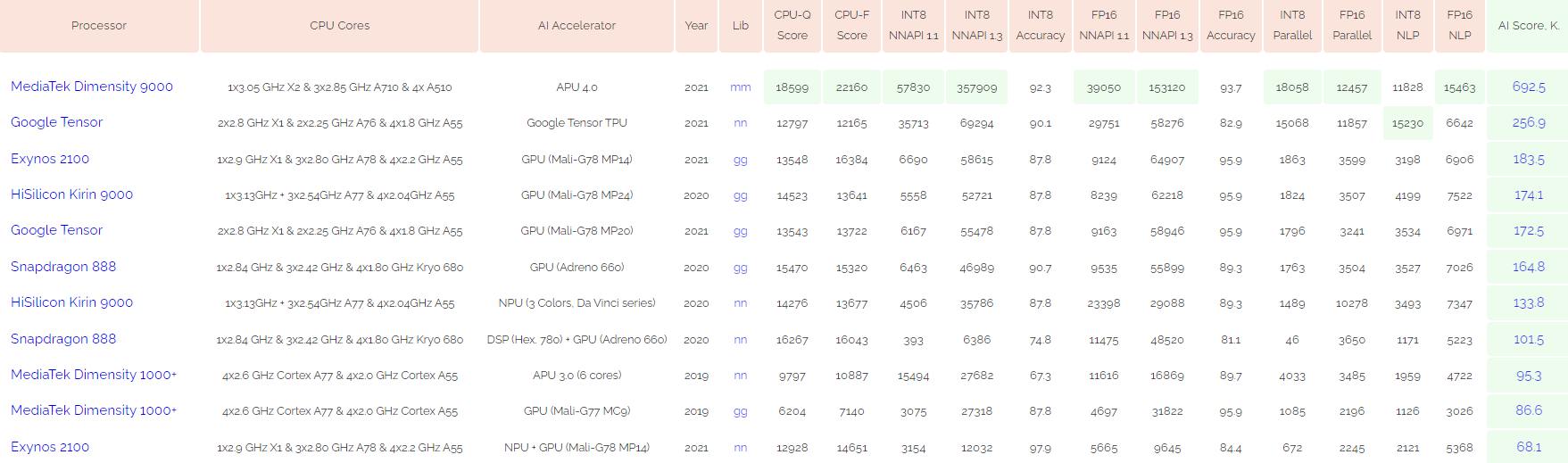Open Google Tensor link in TPU row

pyautogui.click(x=56, y=122)
